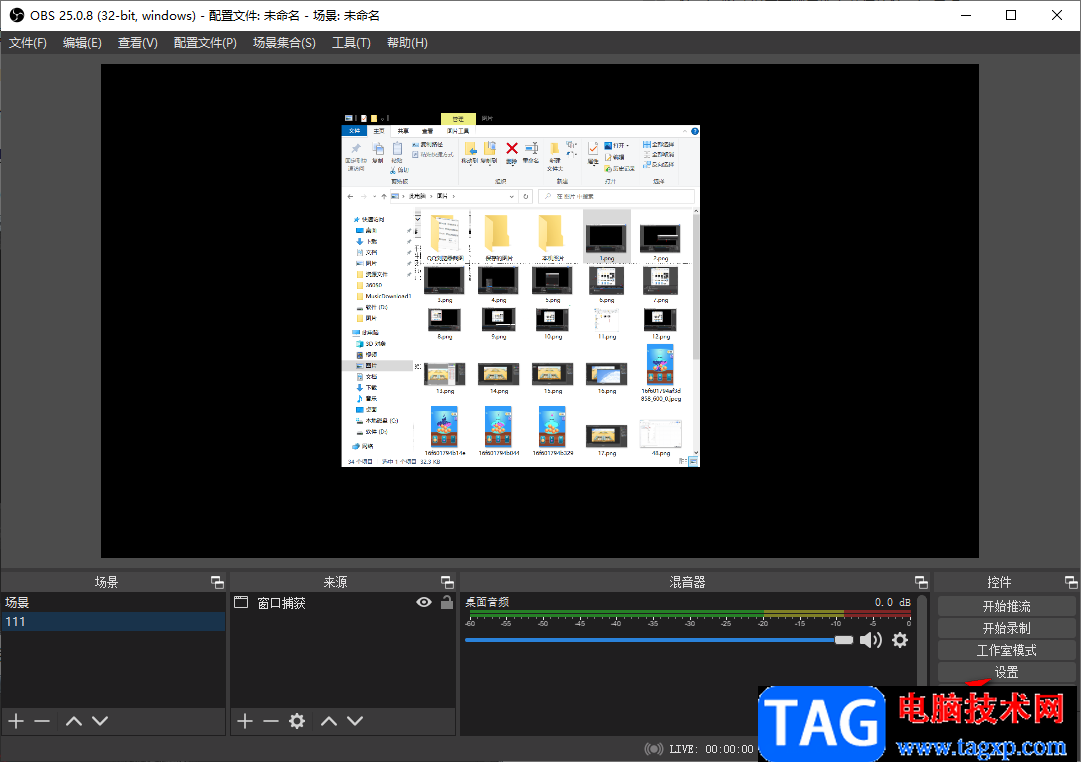Add a new source with plus icon
1081x762 pixels.
pyautogui.click(x=245, y=721)
